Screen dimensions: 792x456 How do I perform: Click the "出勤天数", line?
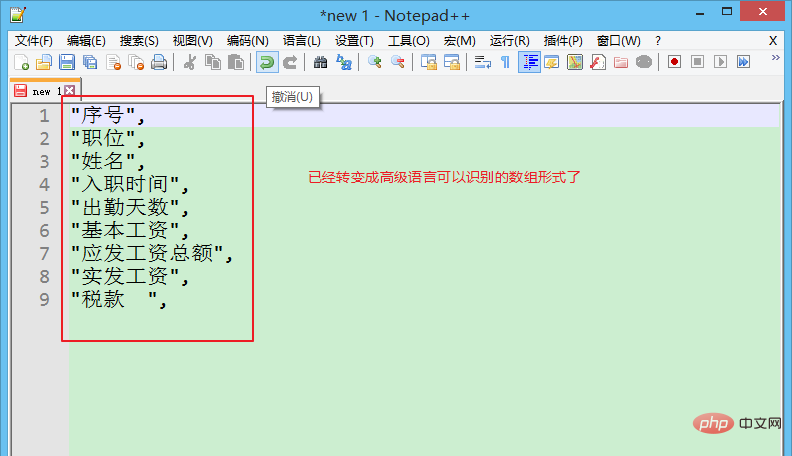coord(130,208)
